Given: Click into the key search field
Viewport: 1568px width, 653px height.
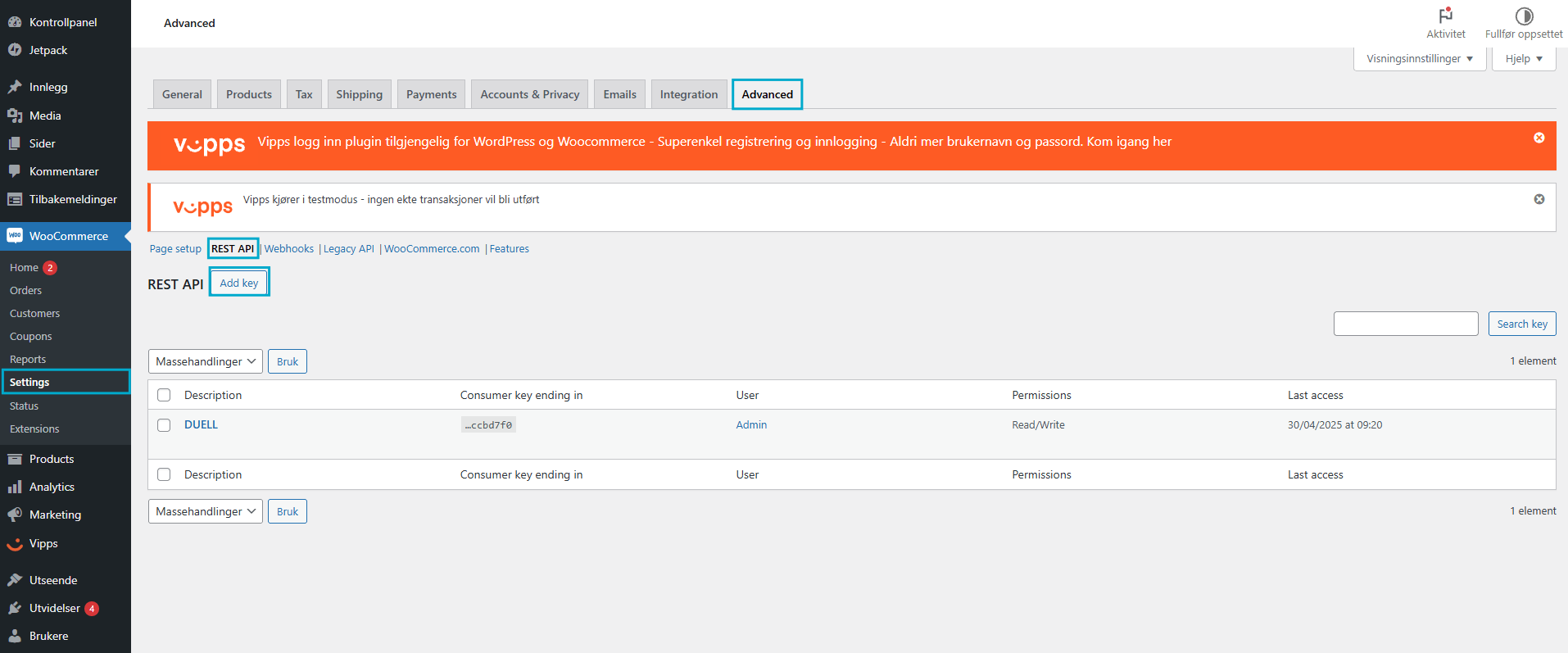Looking at the screenshot, I should [x=1406, y=324].
